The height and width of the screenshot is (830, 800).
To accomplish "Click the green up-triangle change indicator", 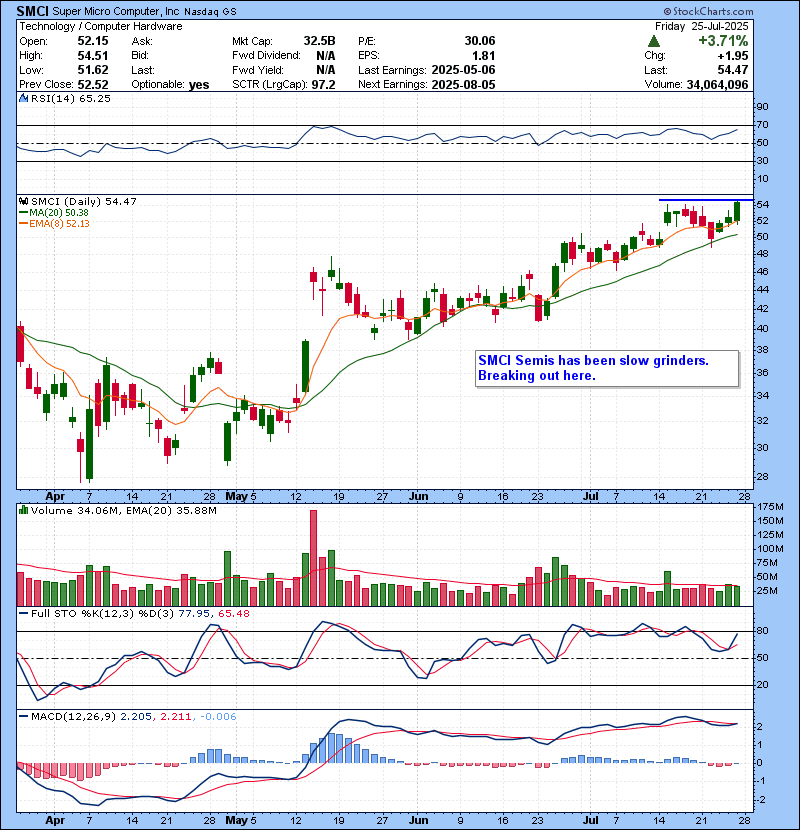I will click(654, 41).
